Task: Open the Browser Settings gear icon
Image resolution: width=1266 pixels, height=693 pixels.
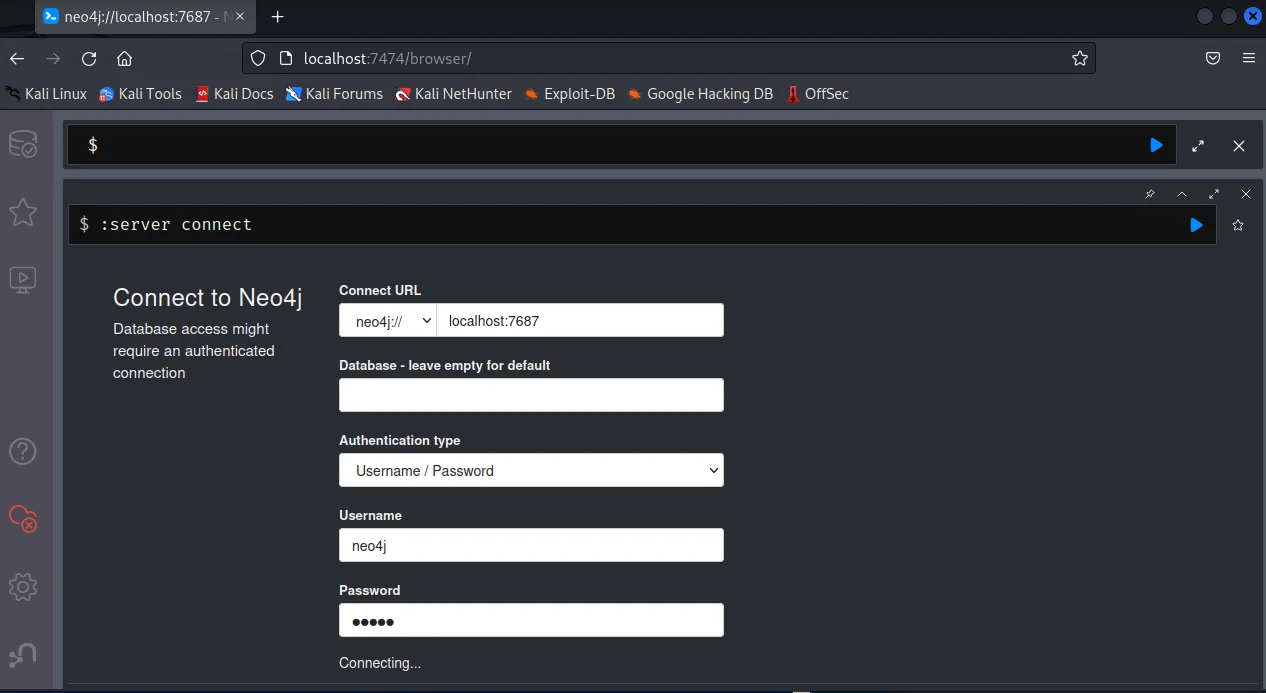Action: (x=23, y=586)
